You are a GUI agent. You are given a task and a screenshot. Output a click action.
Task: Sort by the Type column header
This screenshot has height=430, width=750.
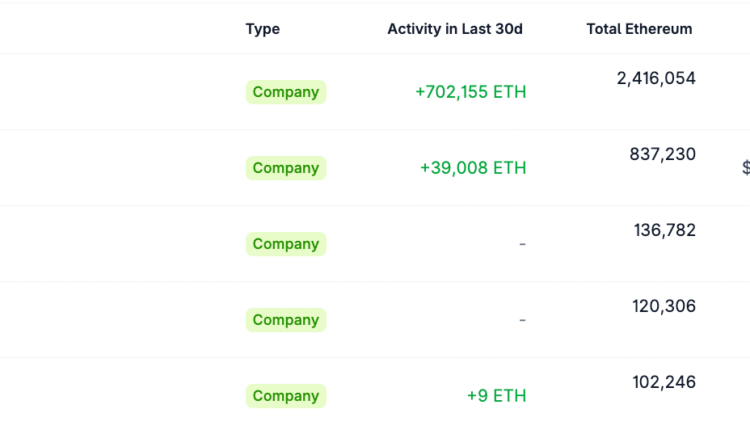263,29
